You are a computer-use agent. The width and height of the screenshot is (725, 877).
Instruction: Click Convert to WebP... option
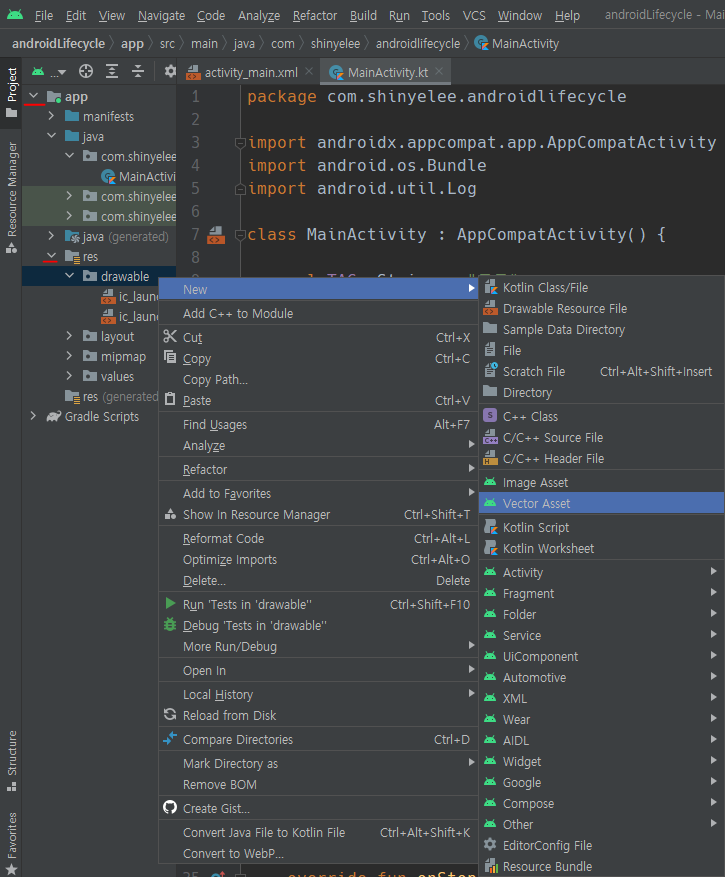click(318, 854)
